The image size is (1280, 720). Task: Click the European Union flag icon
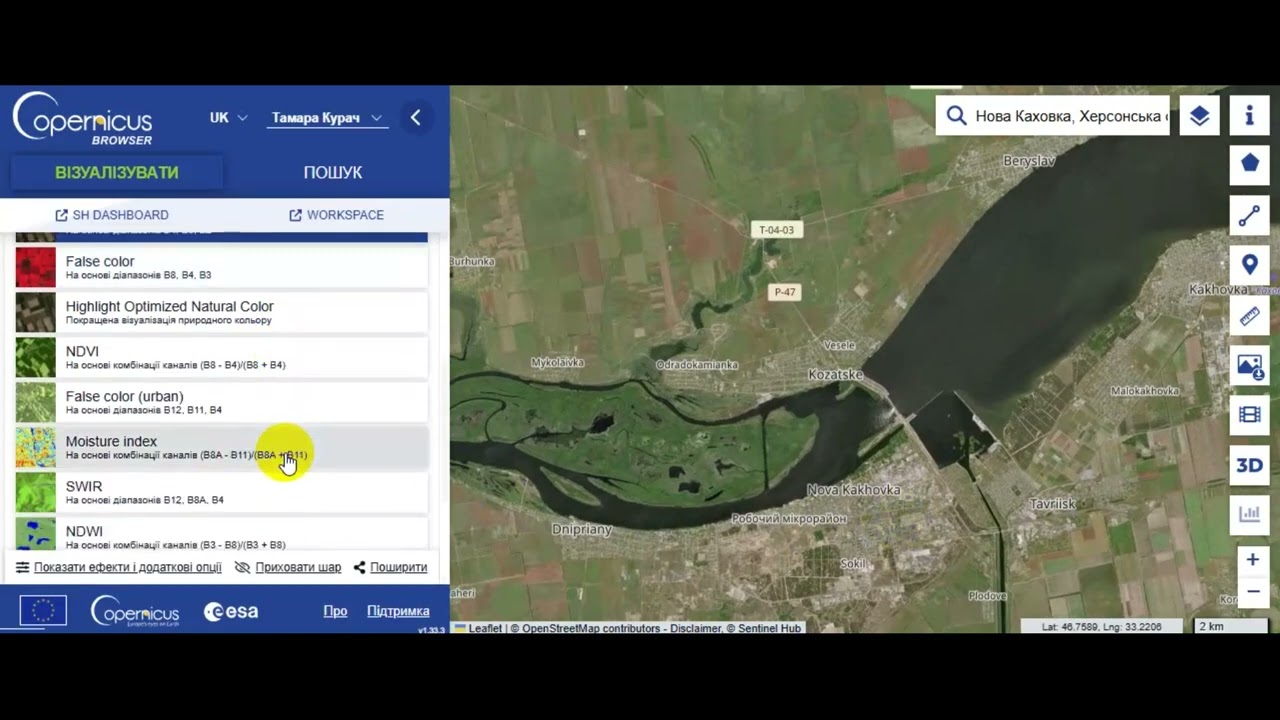point(43,610)
